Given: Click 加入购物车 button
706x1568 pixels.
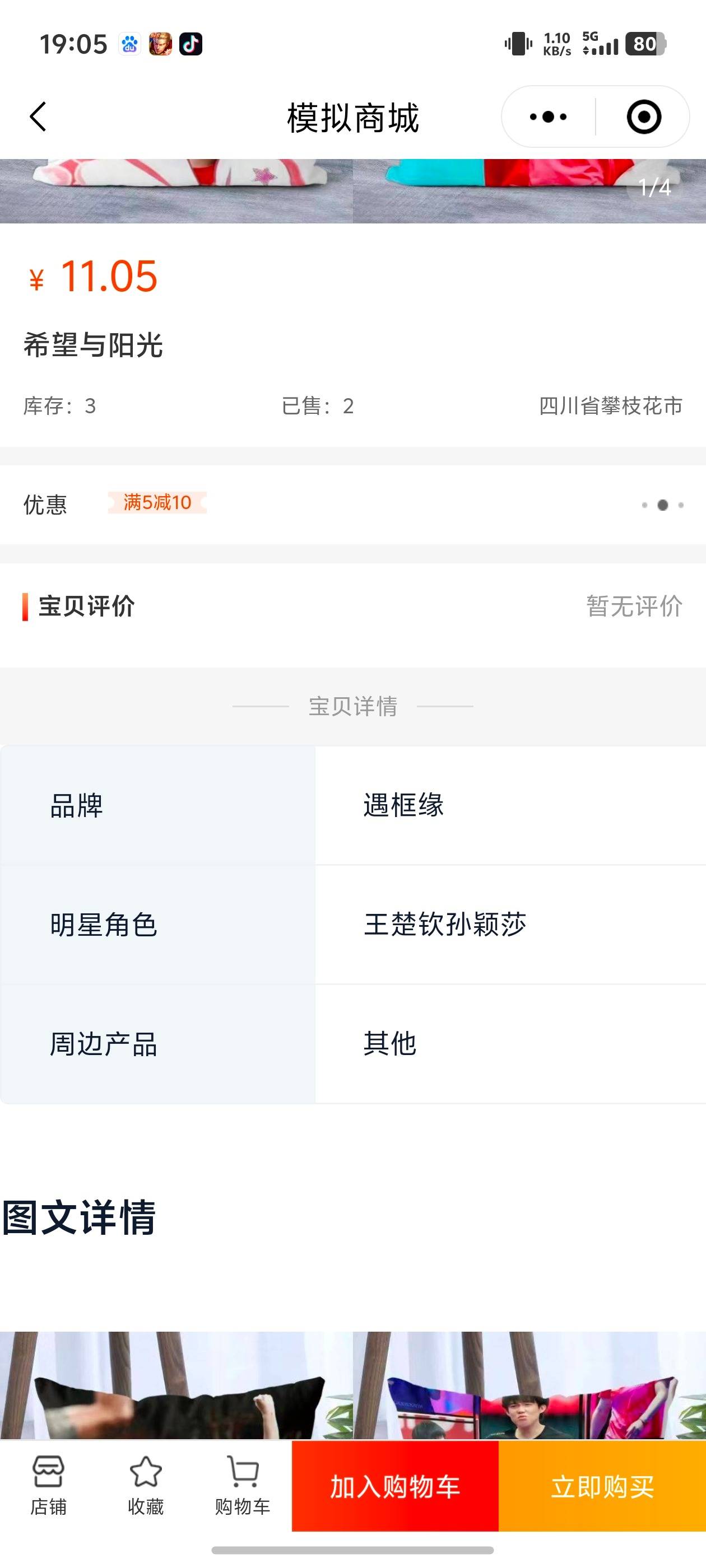Looking at the screenshot, I should [396, 1486].
